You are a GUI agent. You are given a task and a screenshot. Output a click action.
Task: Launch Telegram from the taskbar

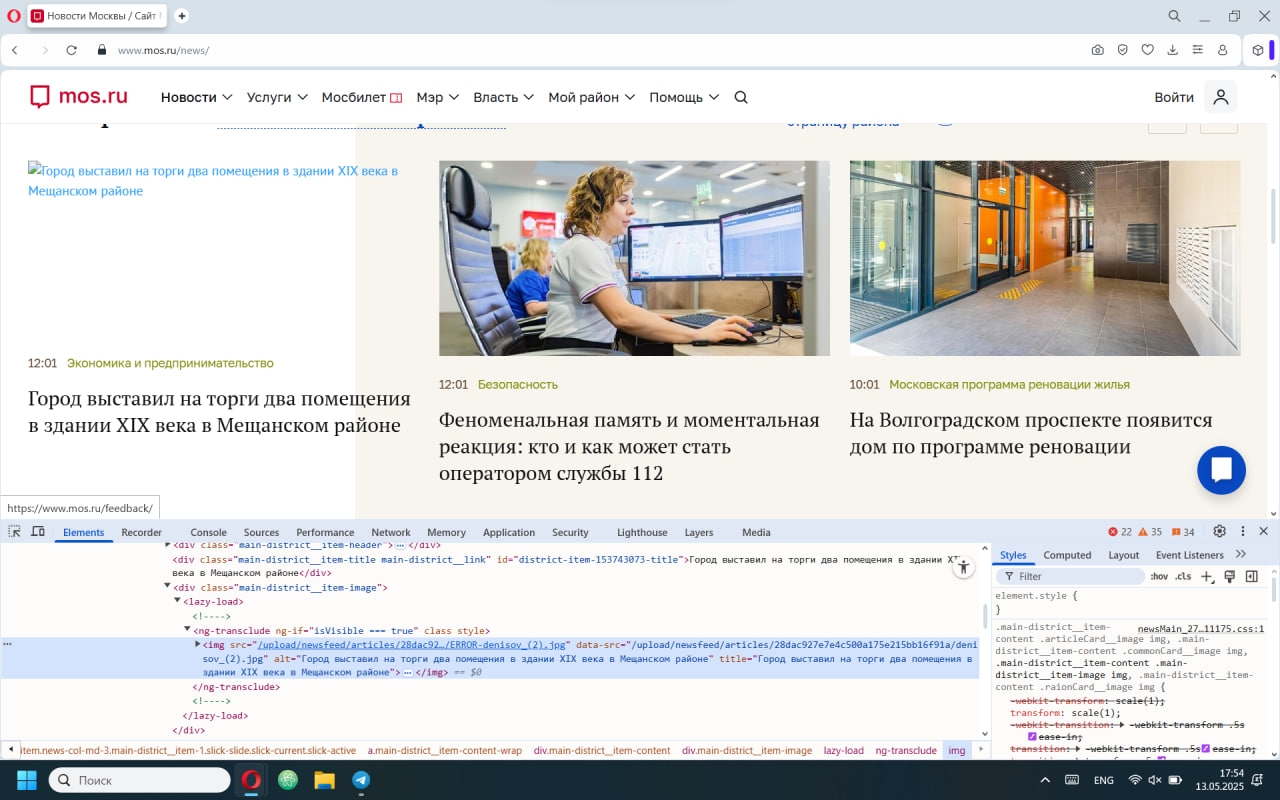(x=361, y=779)
